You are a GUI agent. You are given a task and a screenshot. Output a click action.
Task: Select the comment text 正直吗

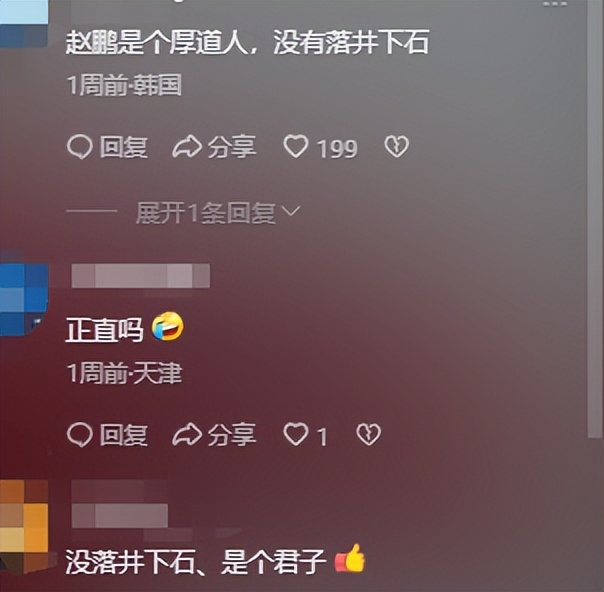104,330
